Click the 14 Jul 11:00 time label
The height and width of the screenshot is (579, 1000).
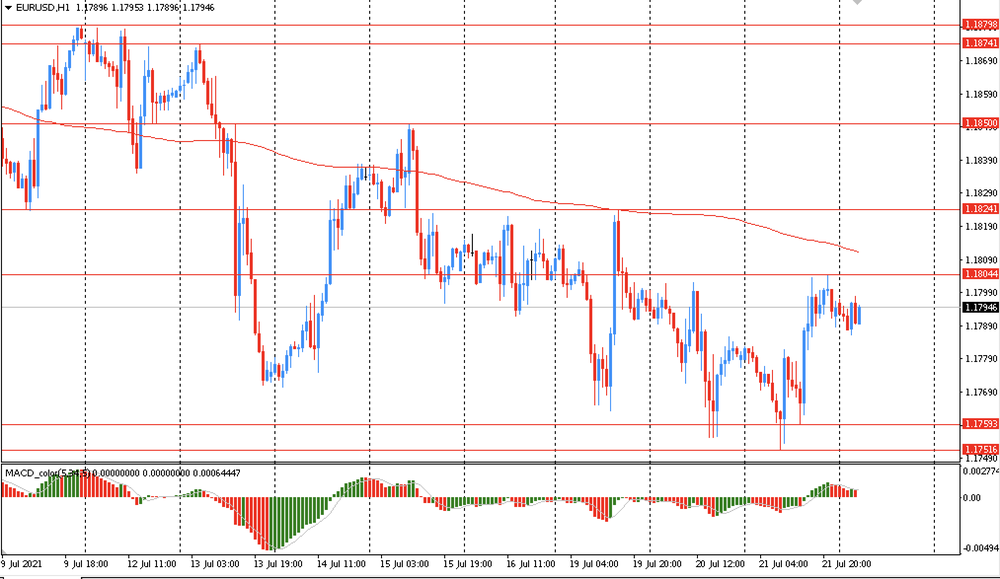pos(341,564)
